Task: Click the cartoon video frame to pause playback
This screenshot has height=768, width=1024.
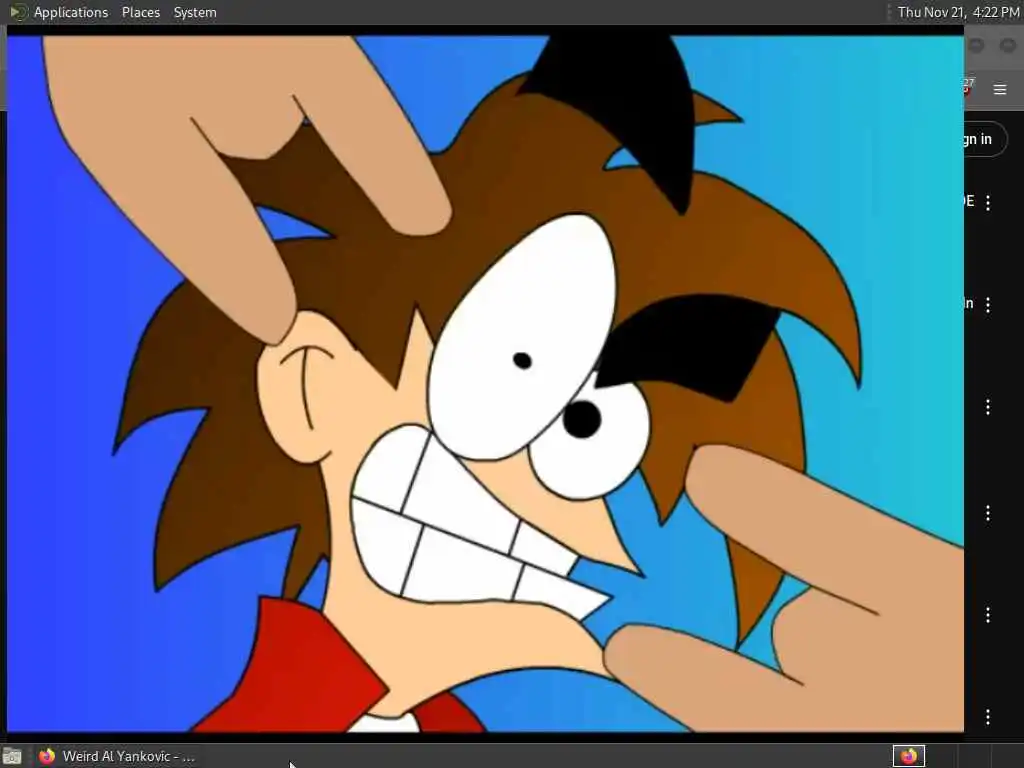Action: [x=485, y=383]
